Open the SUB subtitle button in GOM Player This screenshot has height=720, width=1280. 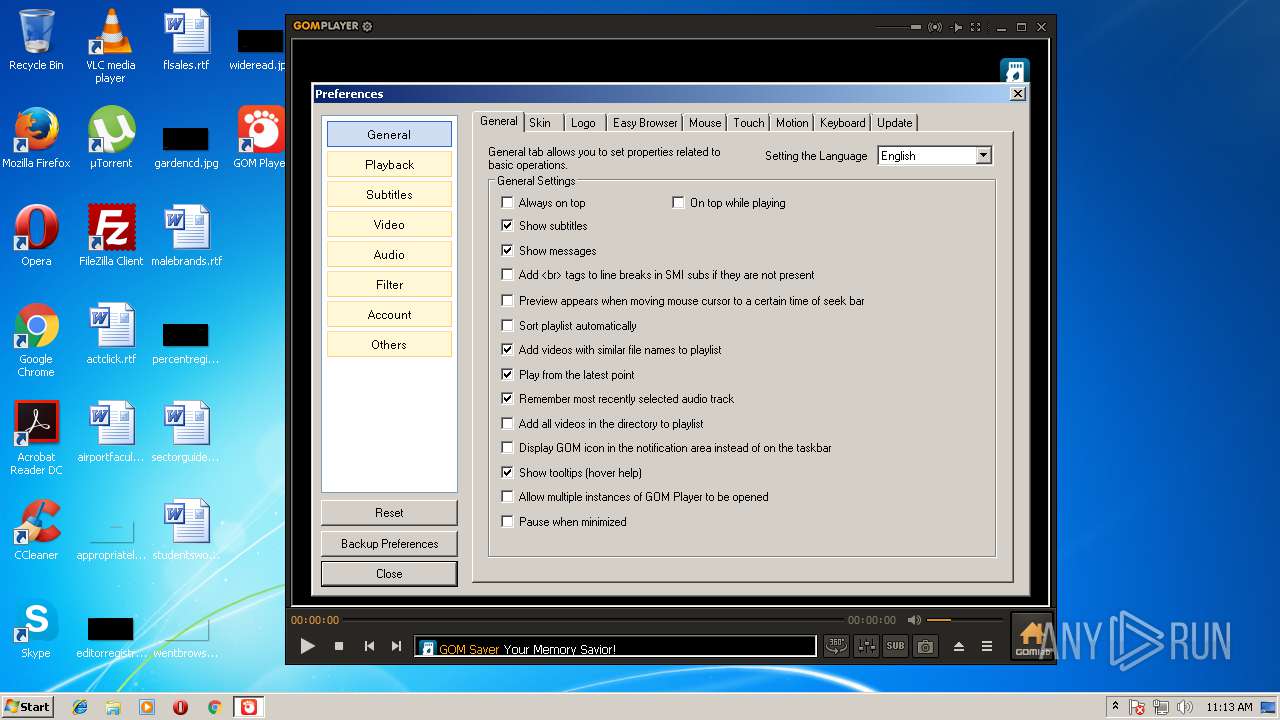coord(895,647)
